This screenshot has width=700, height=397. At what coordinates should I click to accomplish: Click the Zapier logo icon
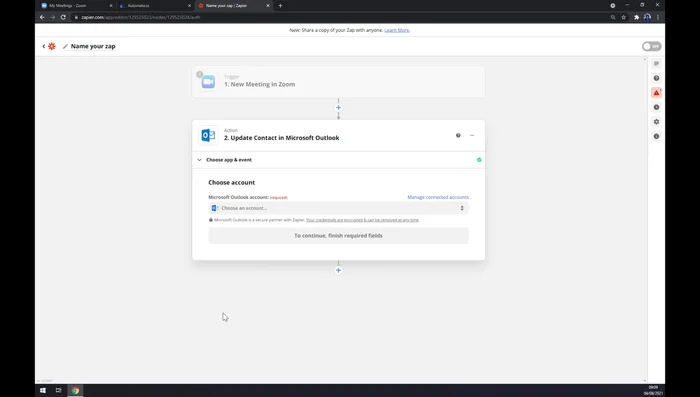tap(52, 46)
